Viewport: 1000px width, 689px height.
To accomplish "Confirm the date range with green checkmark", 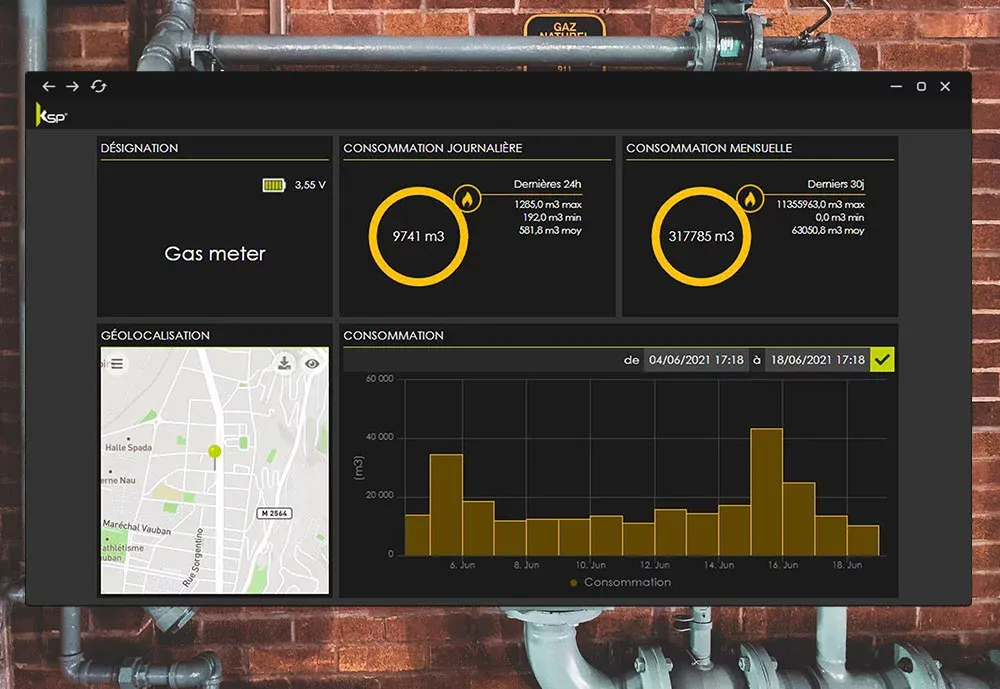I will click(x=882, y=360).
